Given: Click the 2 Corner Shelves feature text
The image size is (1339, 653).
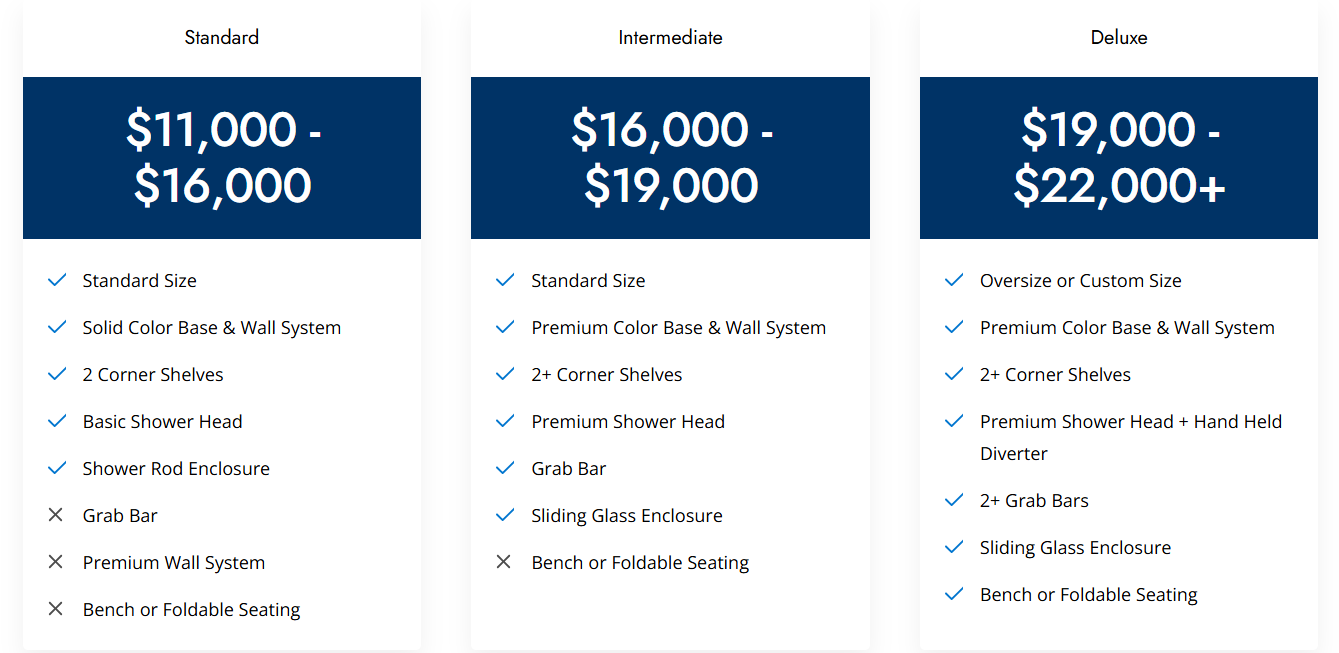Looking at the screenshot, I should click(x=153, y=375).
